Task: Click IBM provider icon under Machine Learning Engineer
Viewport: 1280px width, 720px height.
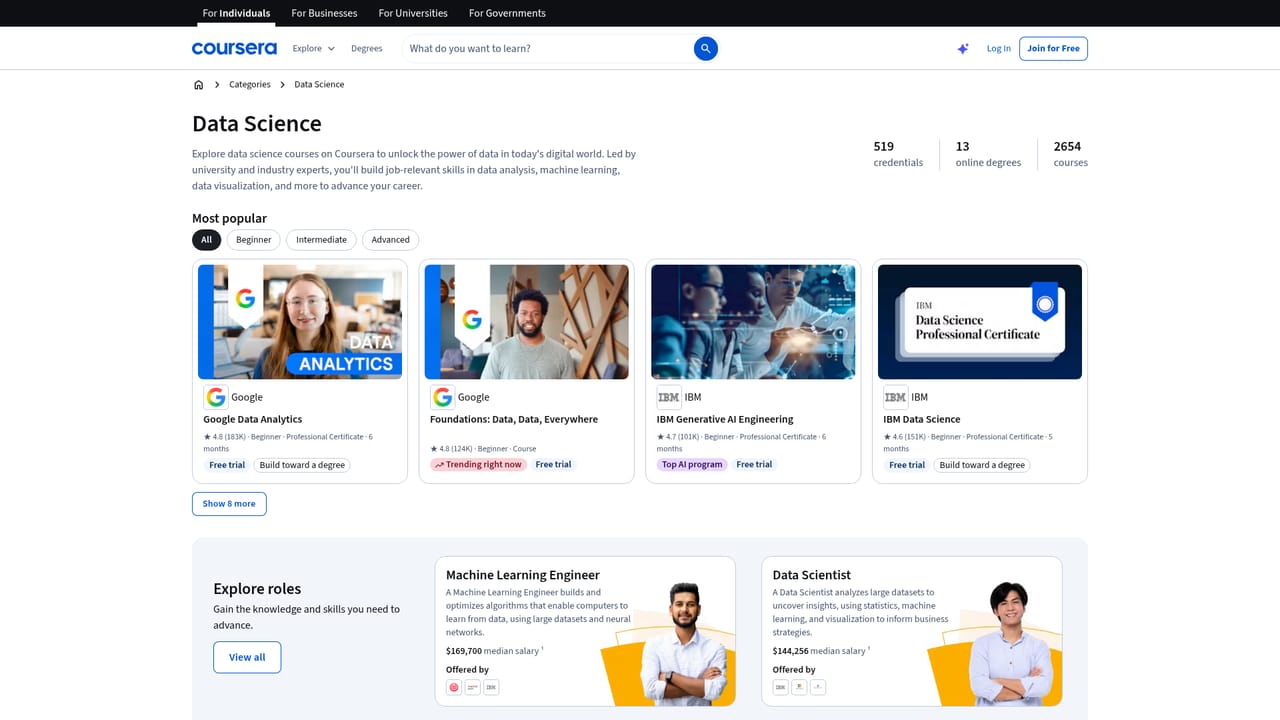Action: [x=491, y=687]
